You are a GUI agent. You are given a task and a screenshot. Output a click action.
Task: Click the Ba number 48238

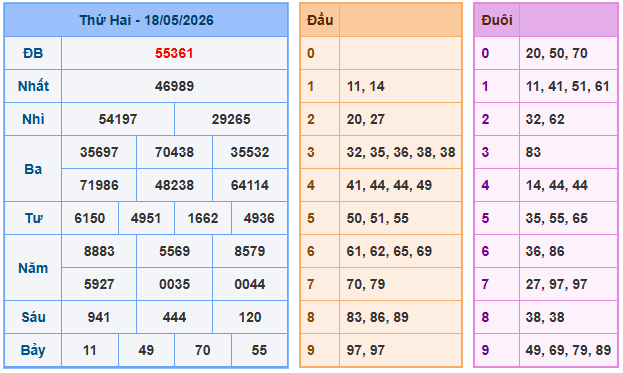click(x=174, y=185)
